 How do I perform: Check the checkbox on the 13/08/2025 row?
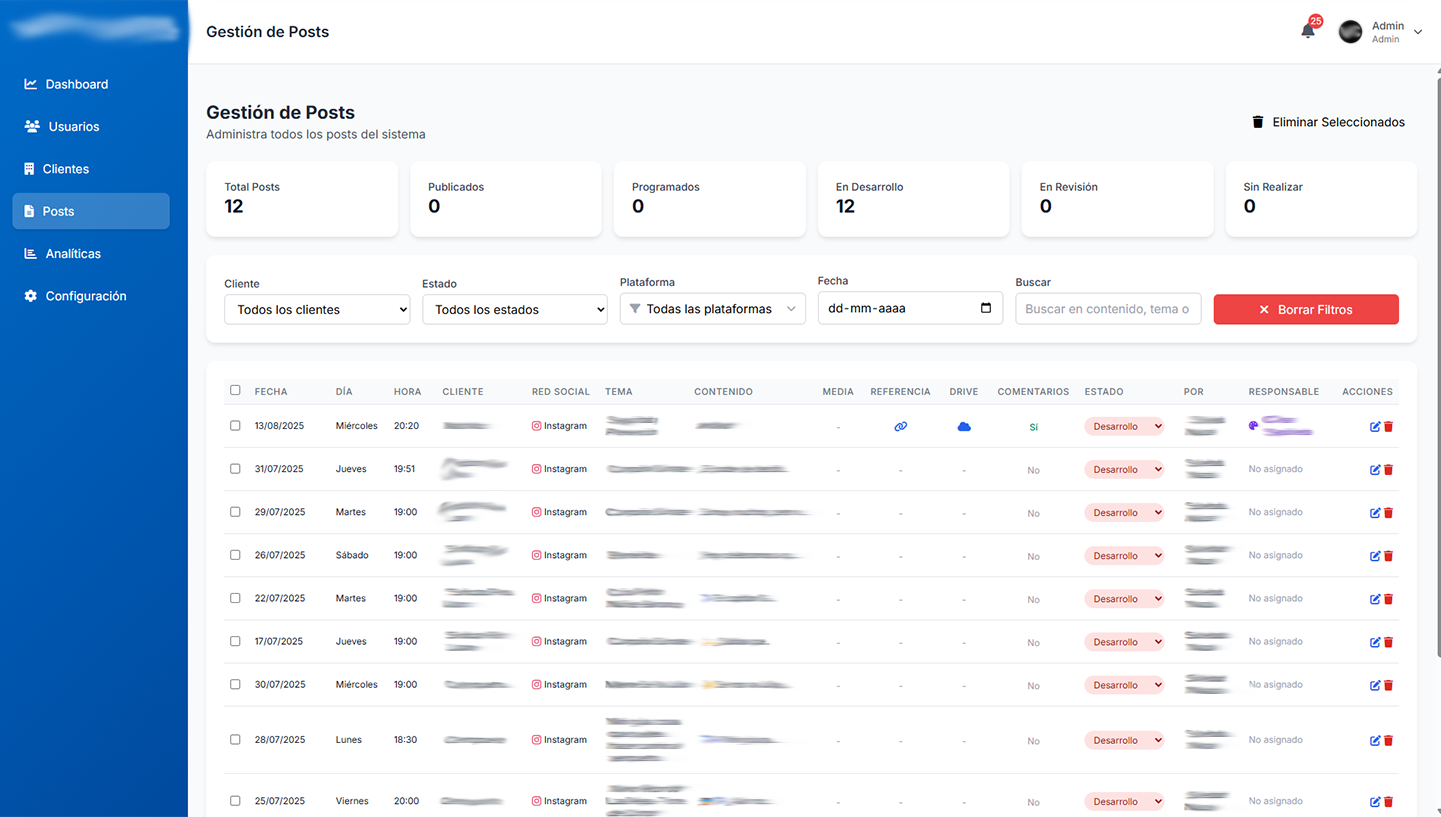pyautogui.click(x=235, y=425)
